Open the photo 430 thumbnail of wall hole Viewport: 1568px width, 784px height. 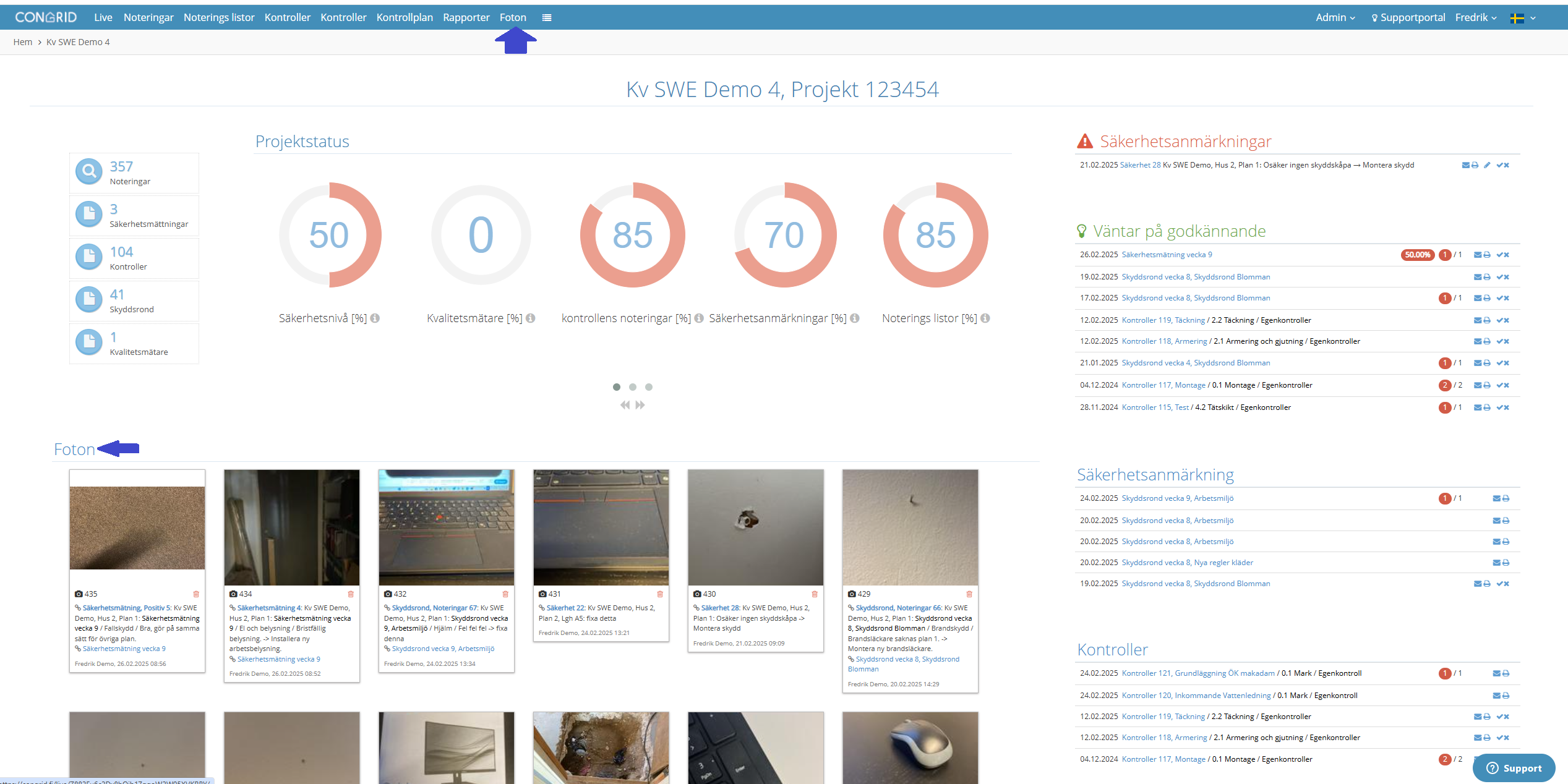point(756,527)
